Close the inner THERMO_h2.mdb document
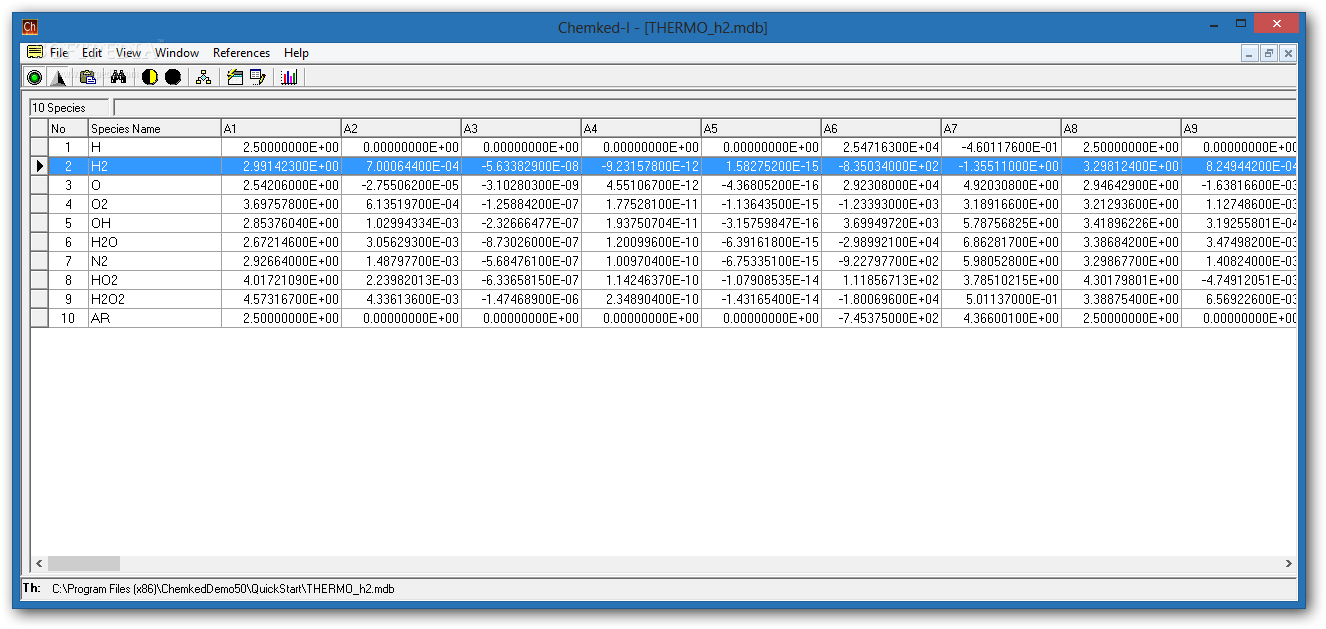The image size is (1326, 629). pyautogui.click(x=1288, y=53)
